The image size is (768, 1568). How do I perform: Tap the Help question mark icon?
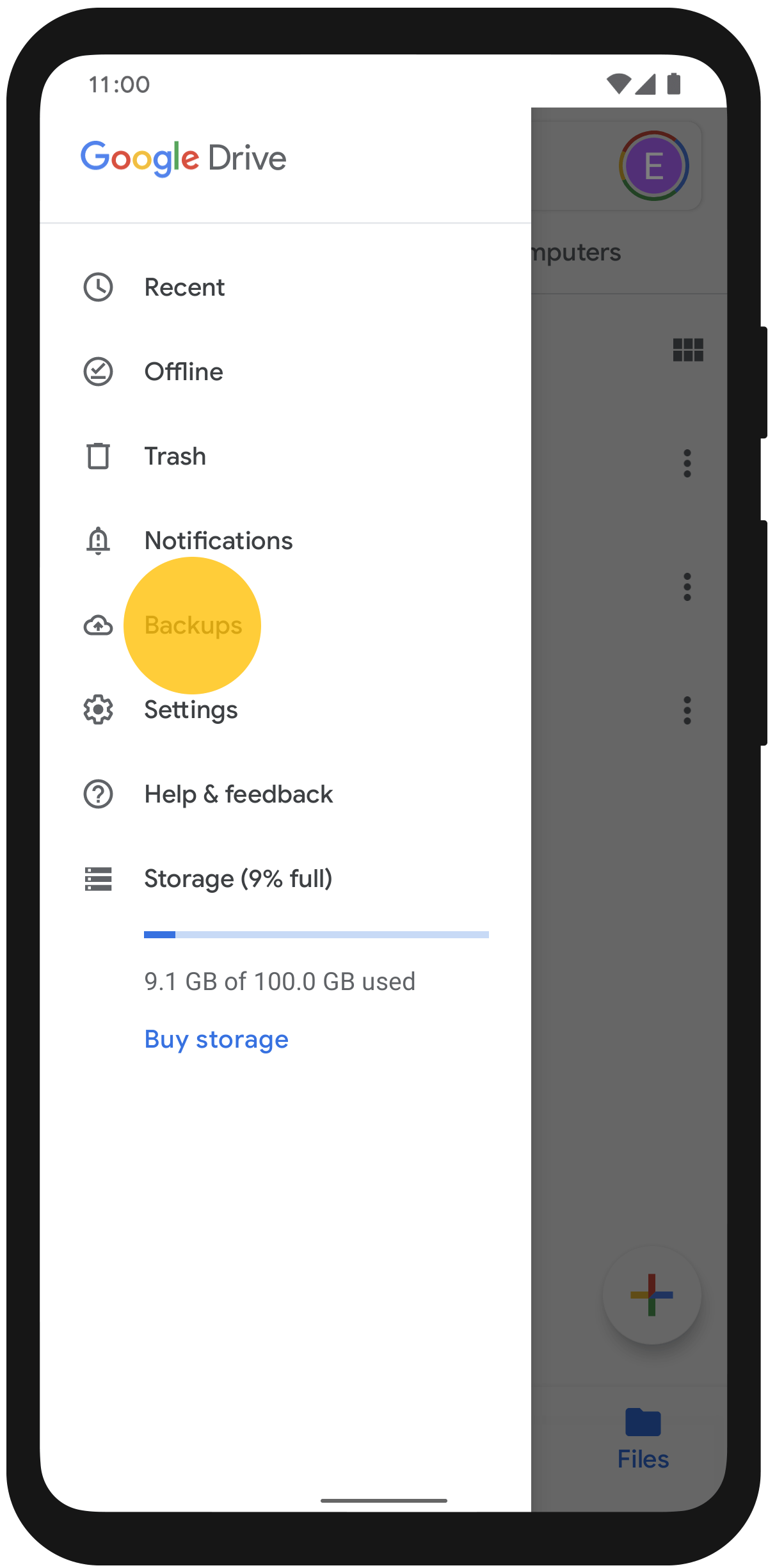(98, 794)
